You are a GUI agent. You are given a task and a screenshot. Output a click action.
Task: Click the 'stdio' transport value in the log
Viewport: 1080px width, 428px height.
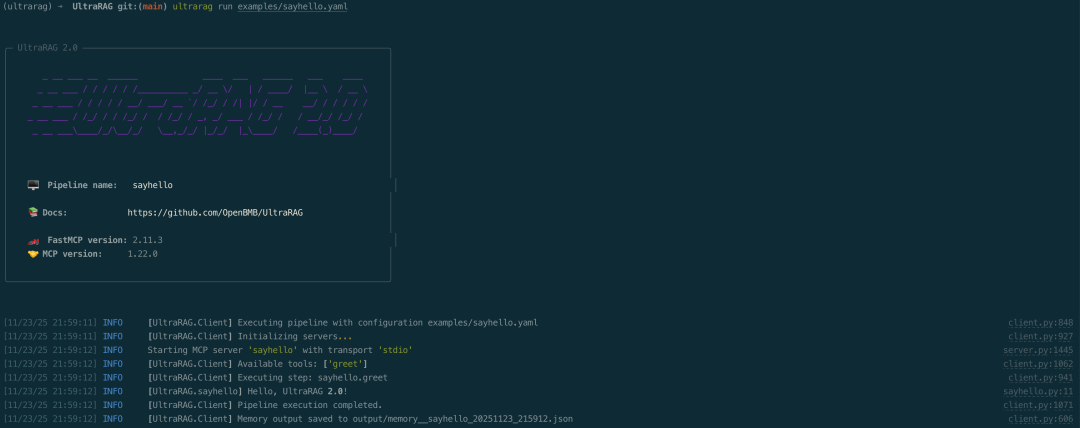coord(395,350)
